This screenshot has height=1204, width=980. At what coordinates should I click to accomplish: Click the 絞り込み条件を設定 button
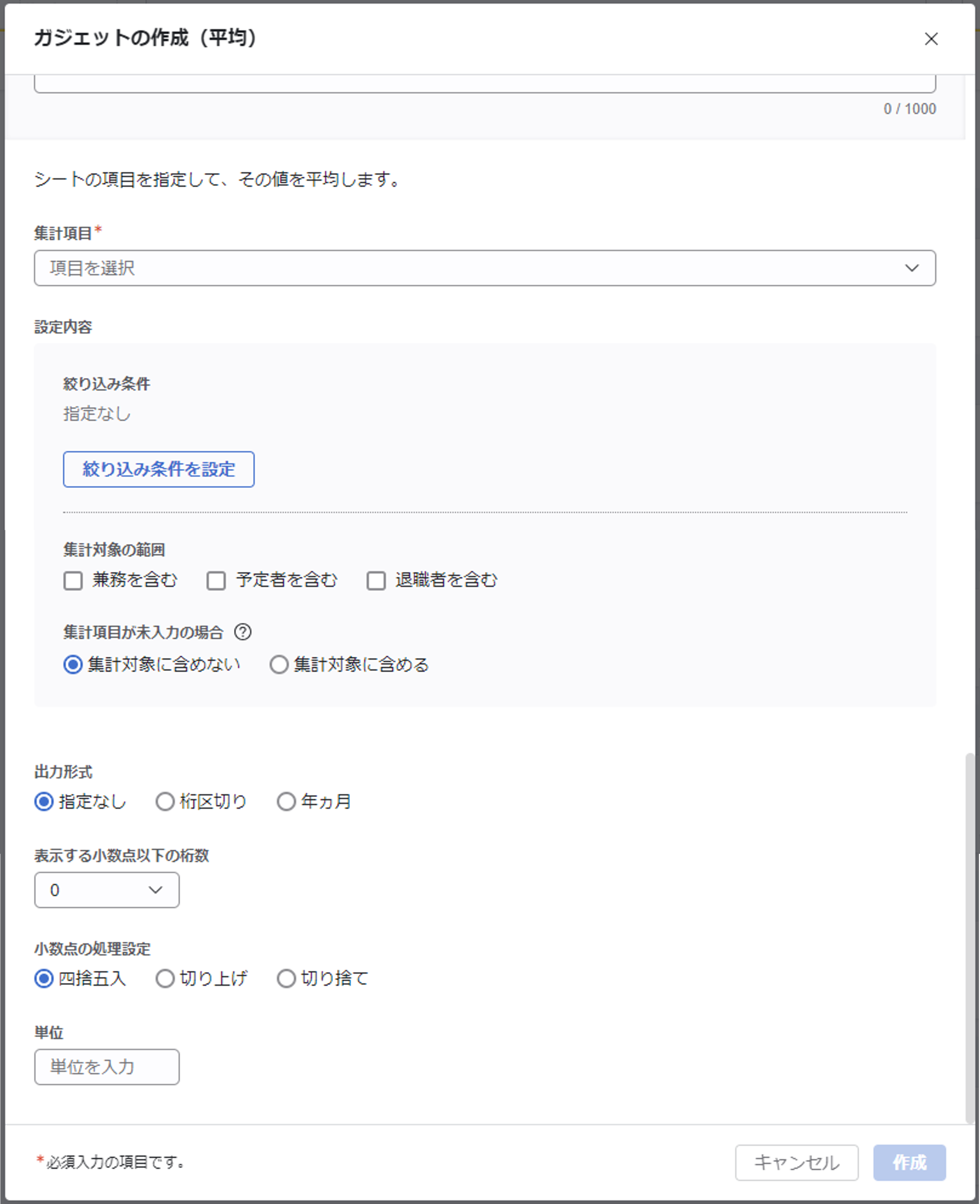[x=159, y=469]
